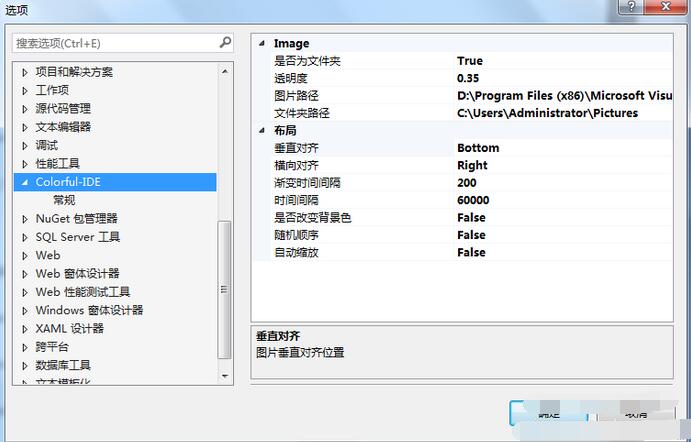Select the XAML 设计器 tree item
Image resolution: width=691 pixels, height=442 pixels.
click(70, 329)
